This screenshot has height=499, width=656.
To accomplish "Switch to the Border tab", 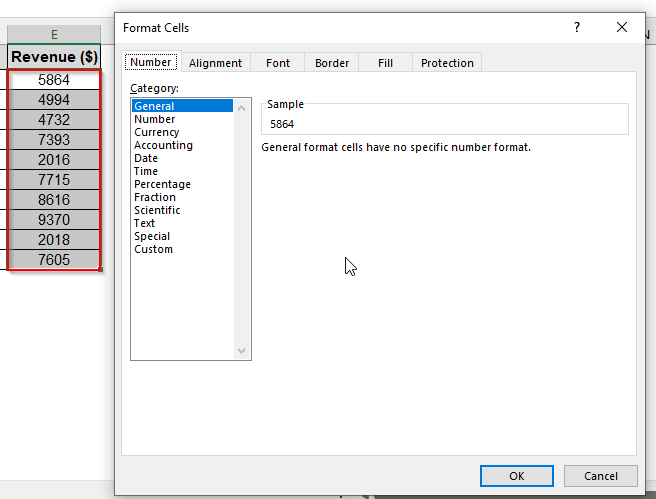I will tap(332, 63).
